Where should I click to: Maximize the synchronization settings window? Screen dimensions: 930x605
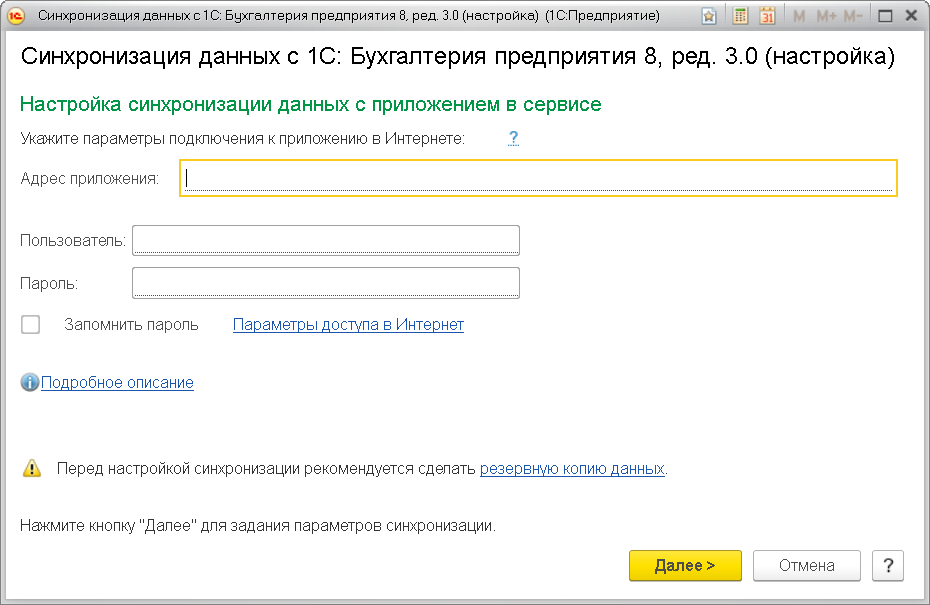point(885,16)
